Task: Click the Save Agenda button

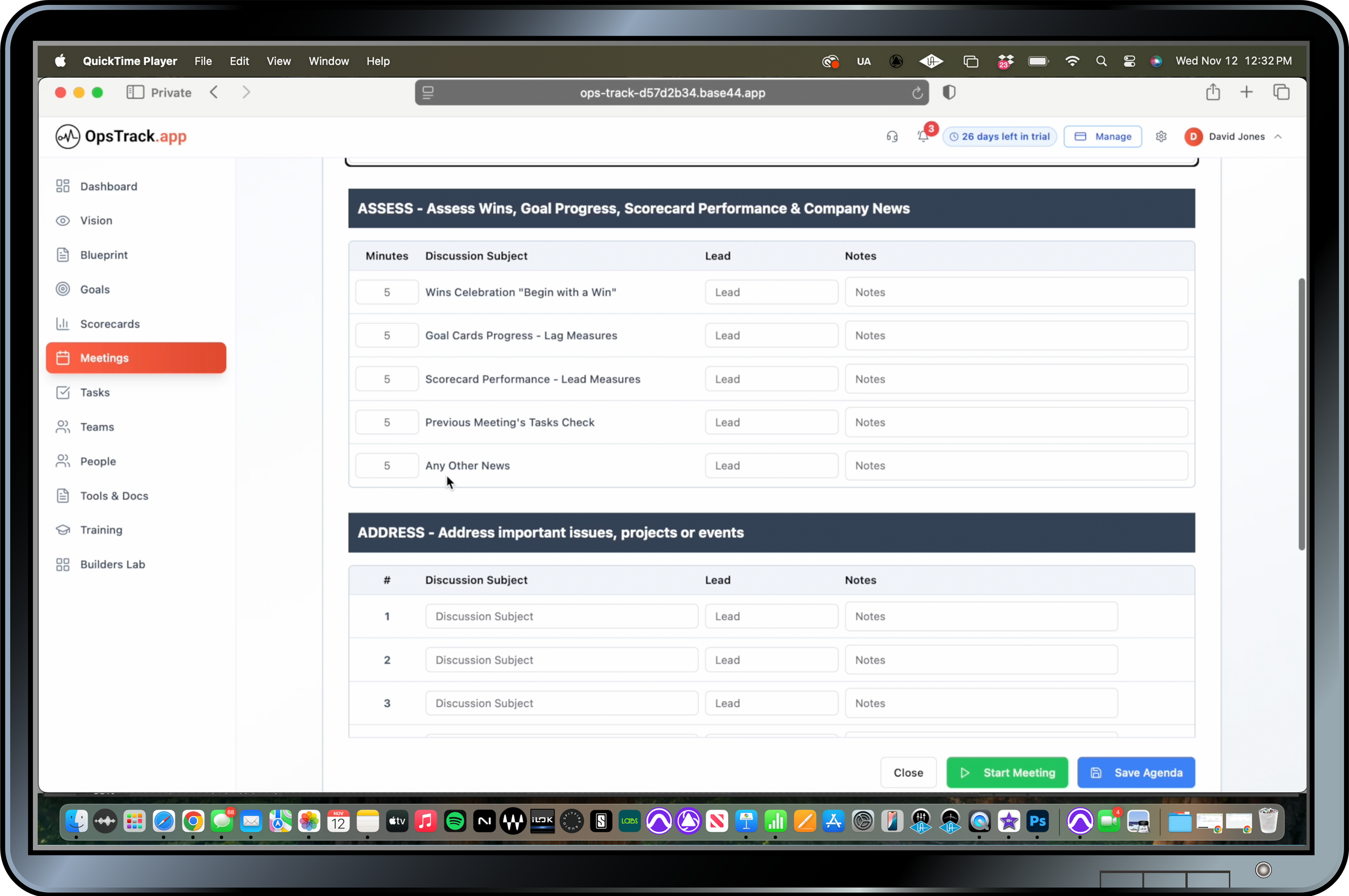Action: click(x=1136, y=772)
